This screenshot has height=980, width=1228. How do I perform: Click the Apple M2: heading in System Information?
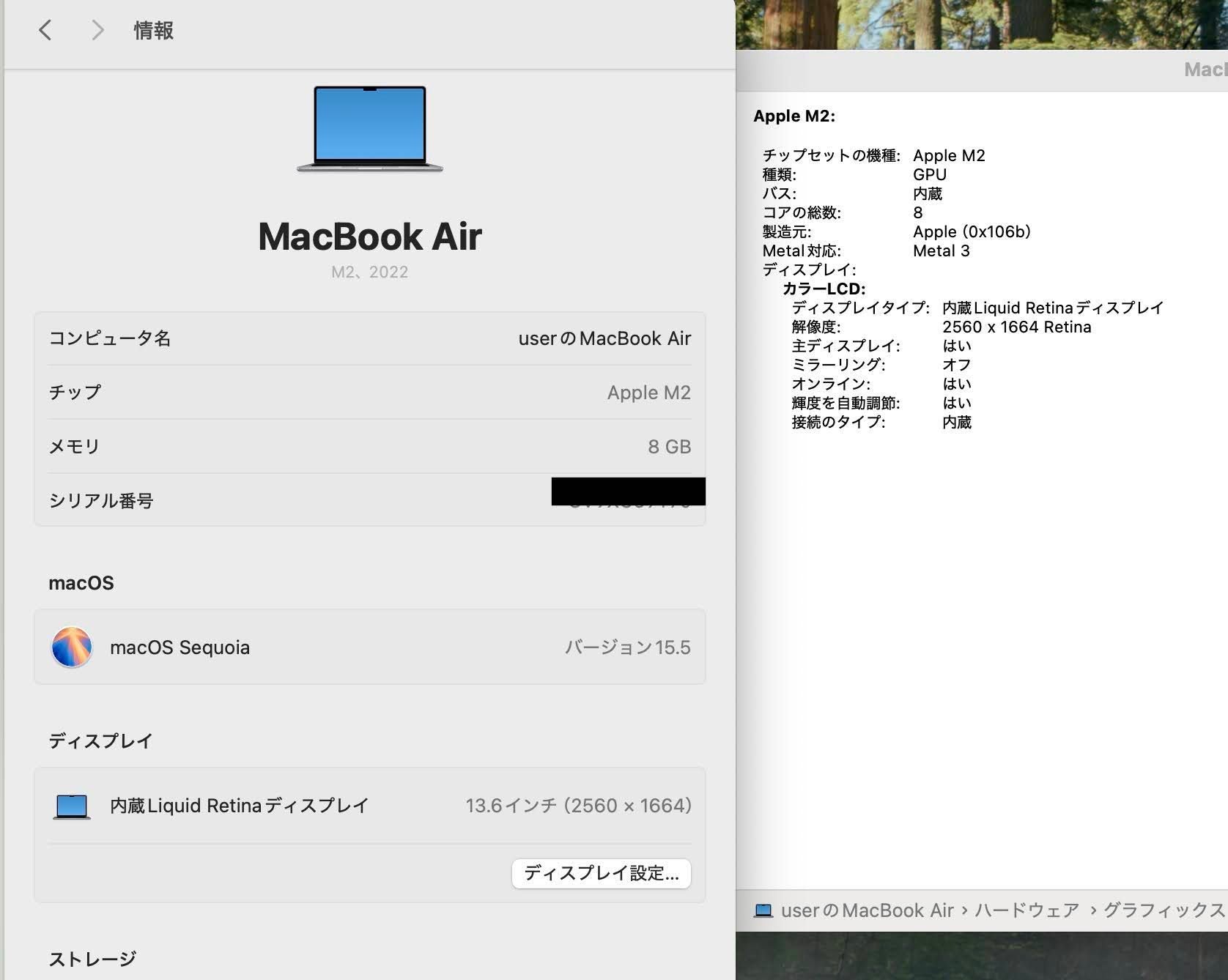[794, 116]
